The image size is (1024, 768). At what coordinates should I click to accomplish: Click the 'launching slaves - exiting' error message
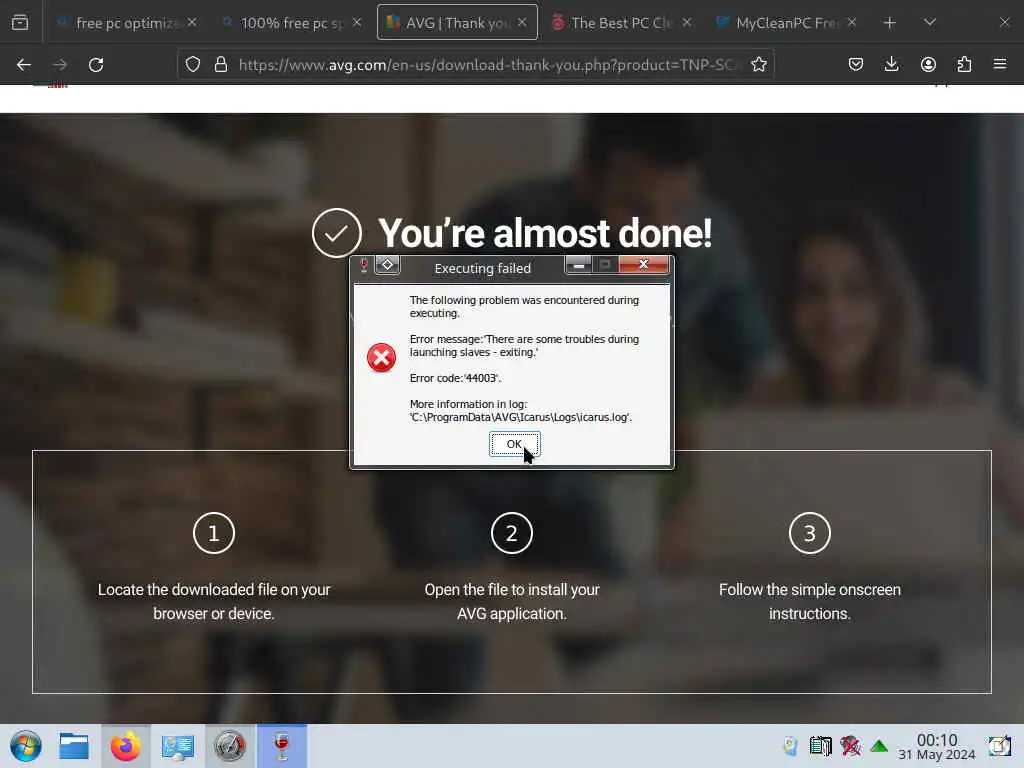point(524,345)
